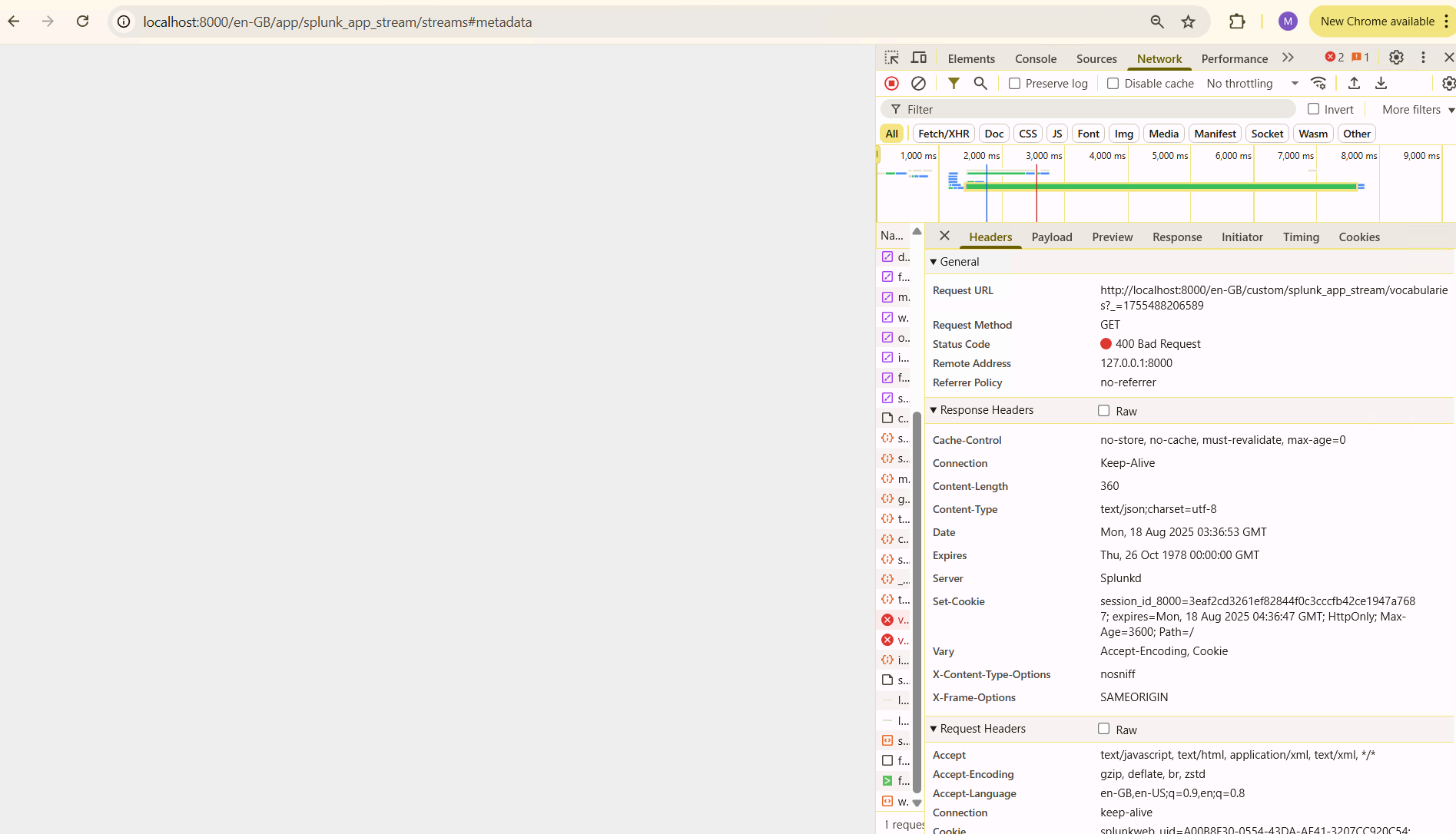The height and width of the screenshot is (834, 1456).
Task: Click the inspect element picker icon
Action: (891, 58)
